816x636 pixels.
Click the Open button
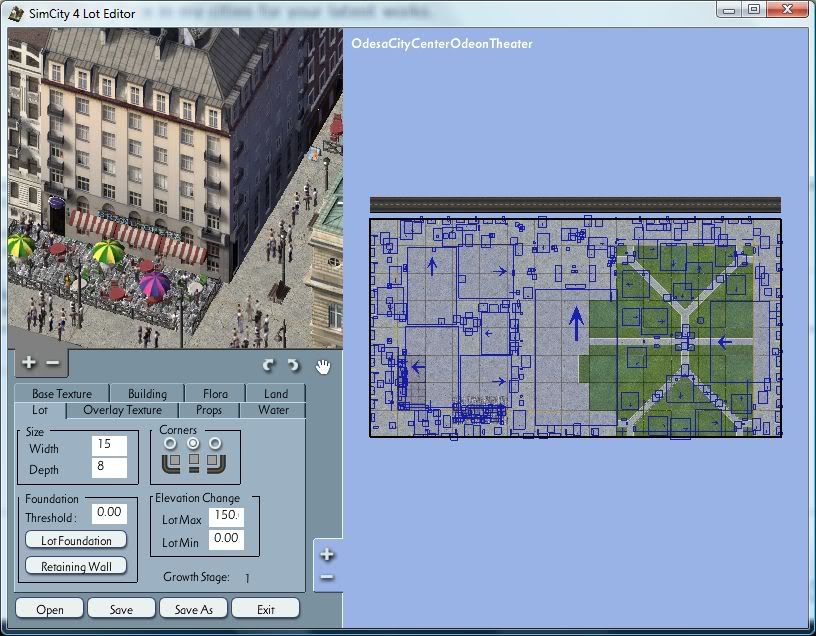(x=49, y=608)
